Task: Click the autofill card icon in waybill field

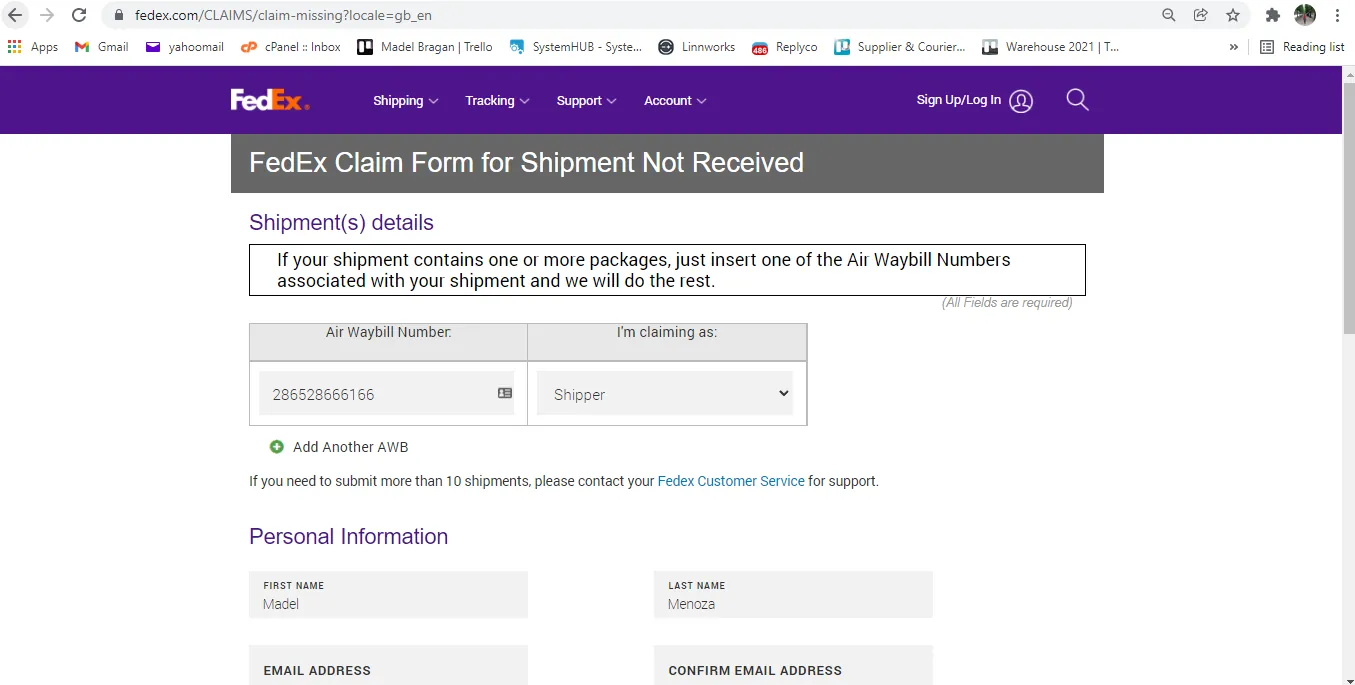Action: point(505,393)
